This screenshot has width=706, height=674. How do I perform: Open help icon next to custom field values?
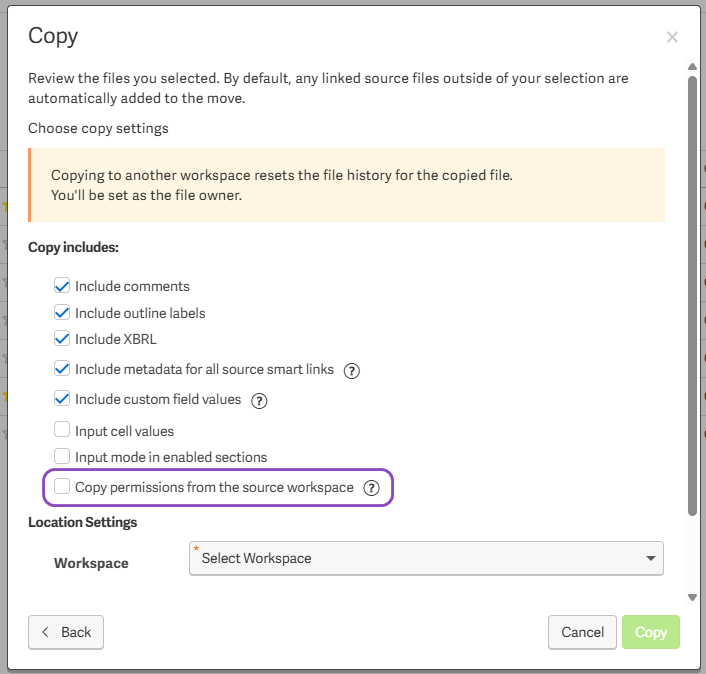(259, 401)
